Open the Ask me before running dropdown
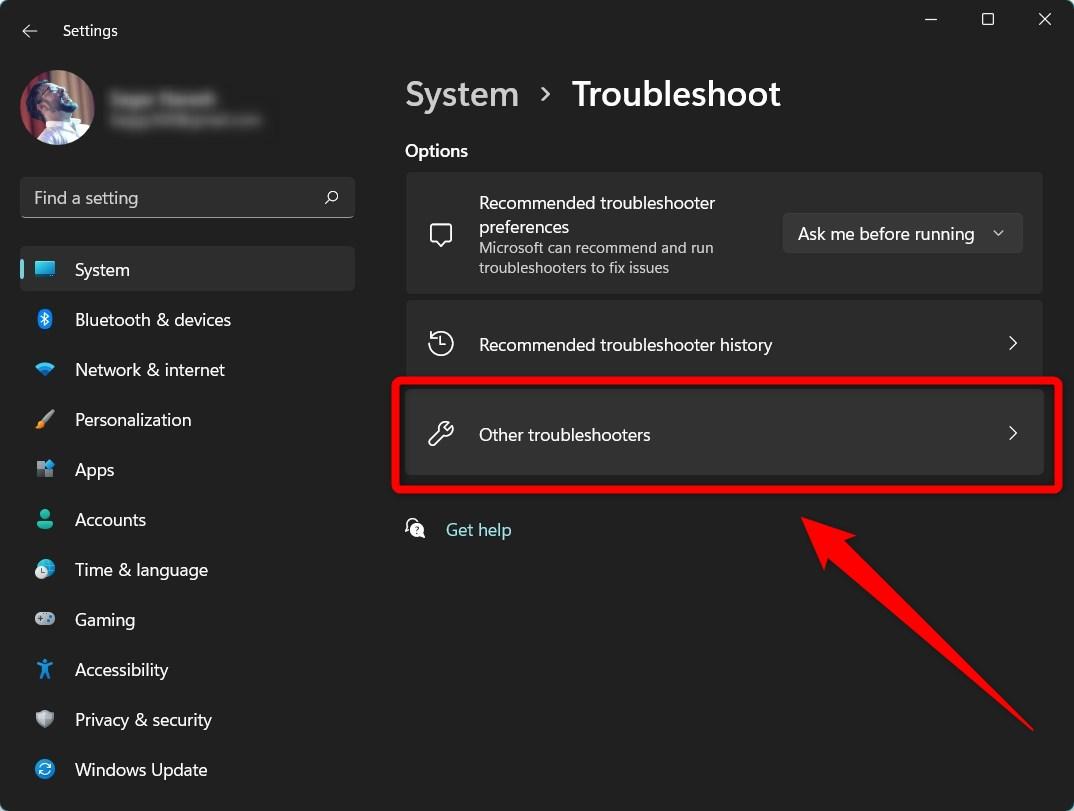Screen dimensions: 1074x811 901,233
